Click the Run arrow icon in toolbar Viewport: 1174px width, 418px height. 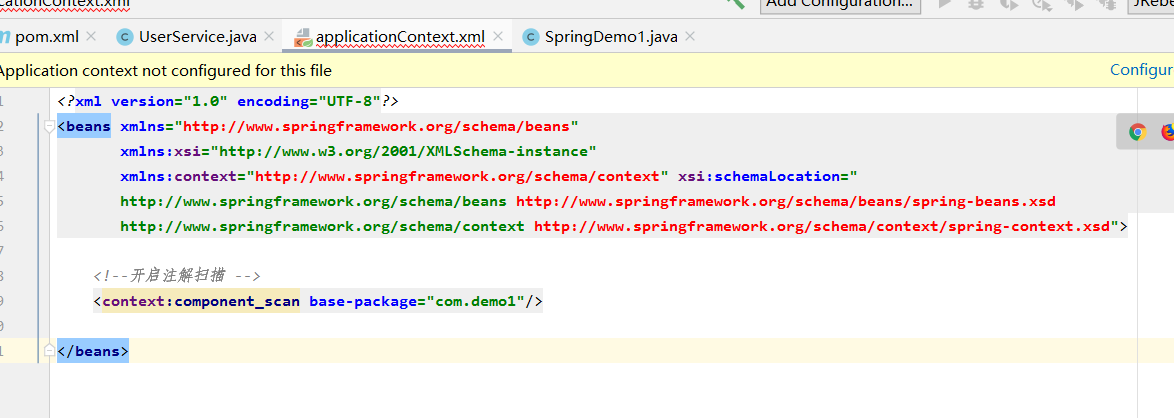(944, 3)
